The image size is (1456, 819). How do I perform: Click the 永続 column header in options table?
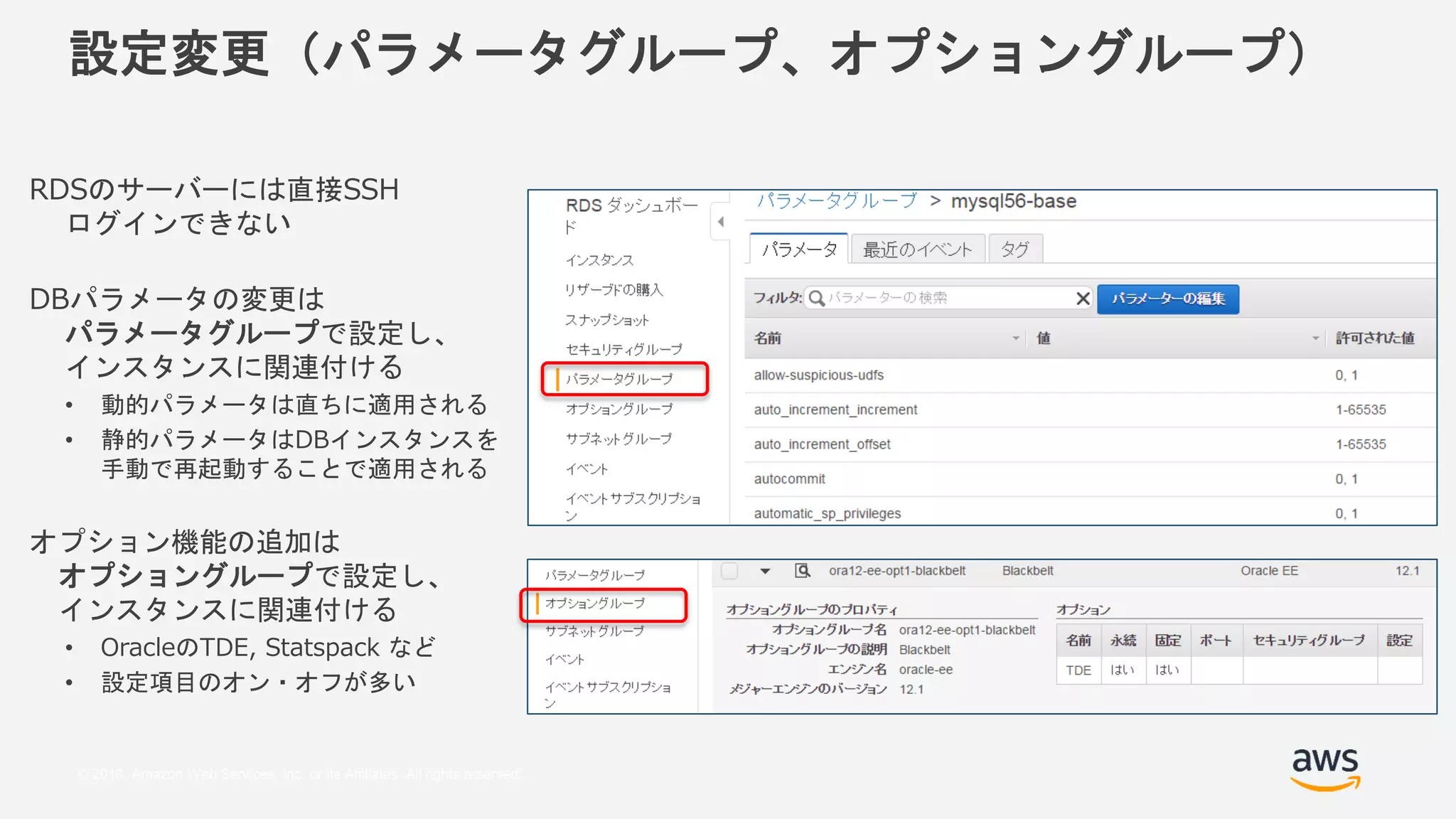pos(1123,641)
